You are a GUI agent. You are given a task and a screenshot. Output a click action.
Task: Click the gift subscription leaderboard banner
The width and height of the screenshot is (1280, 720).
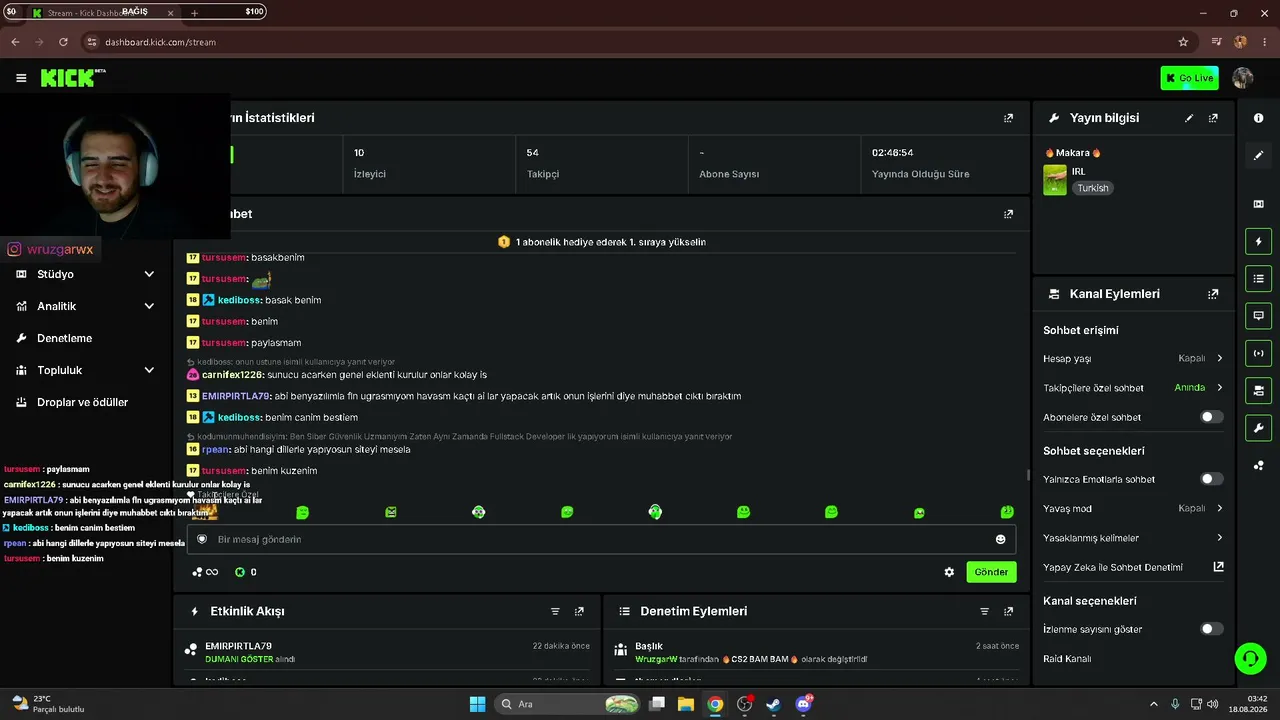[602, 242]
